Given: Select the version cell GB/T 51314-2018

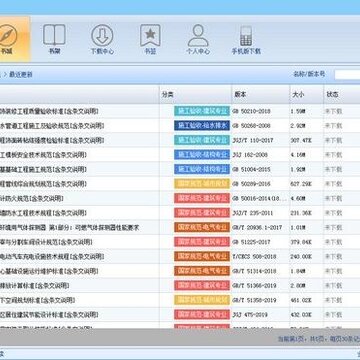Looking at the screenshot, I should pyautogui.click(x=254, y=271).
